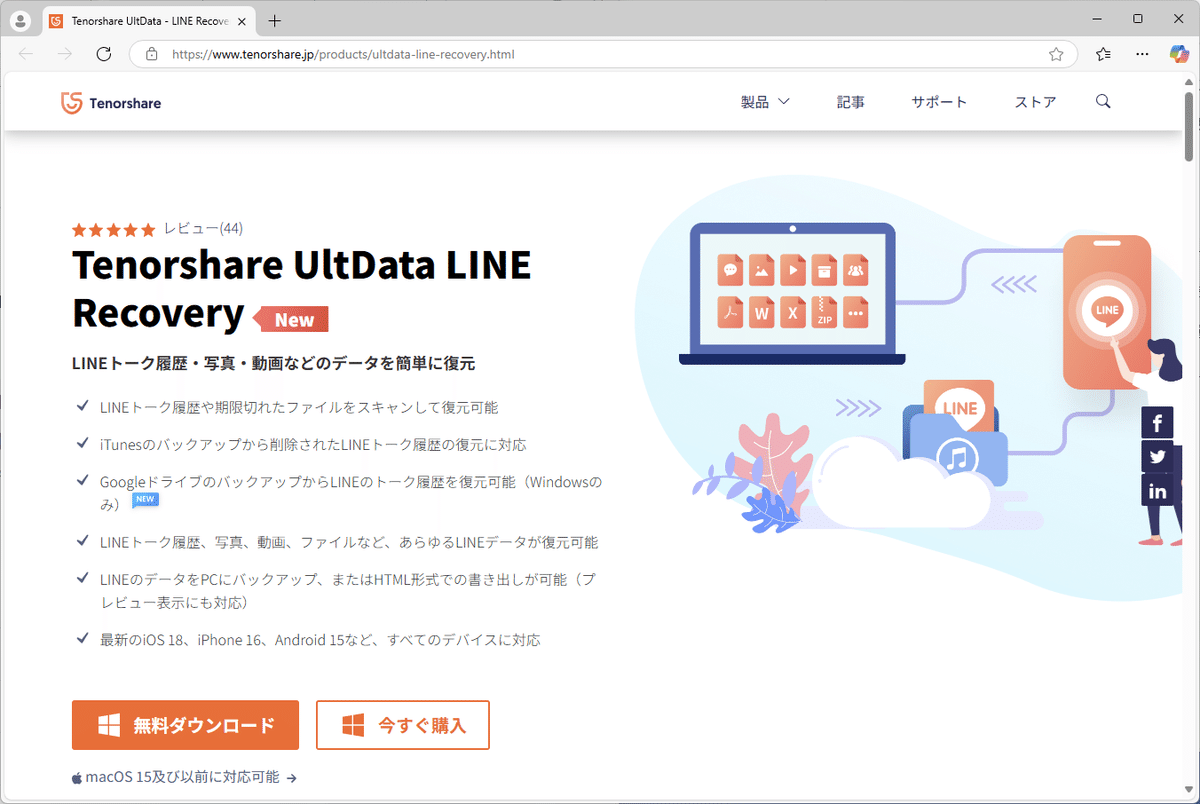Click the blue NEW tag under the Google Drive item
The width and height of the screenshot is (1200, 804).
pos(145,499)
